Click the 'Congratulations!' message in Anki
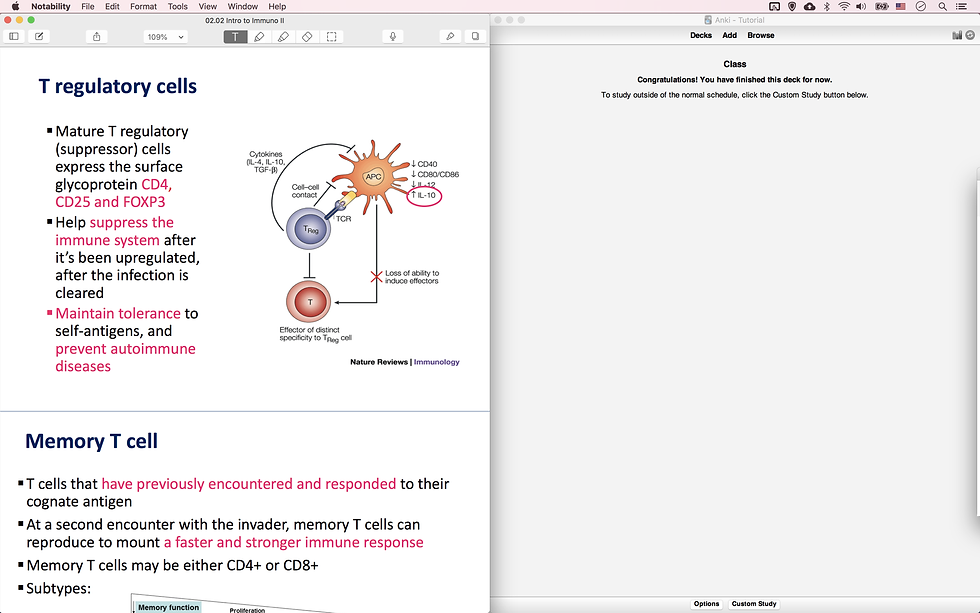Screen dimensions: 980x613 coord(734,79)
